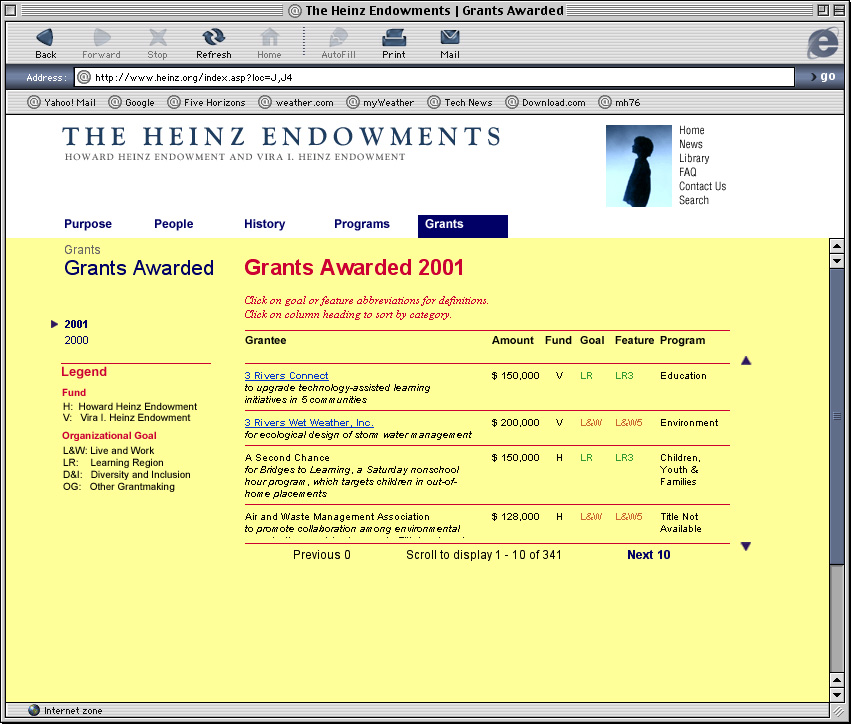
Task: Click the silhouette photo thumbnail
Action: click(x=638, y=166)
